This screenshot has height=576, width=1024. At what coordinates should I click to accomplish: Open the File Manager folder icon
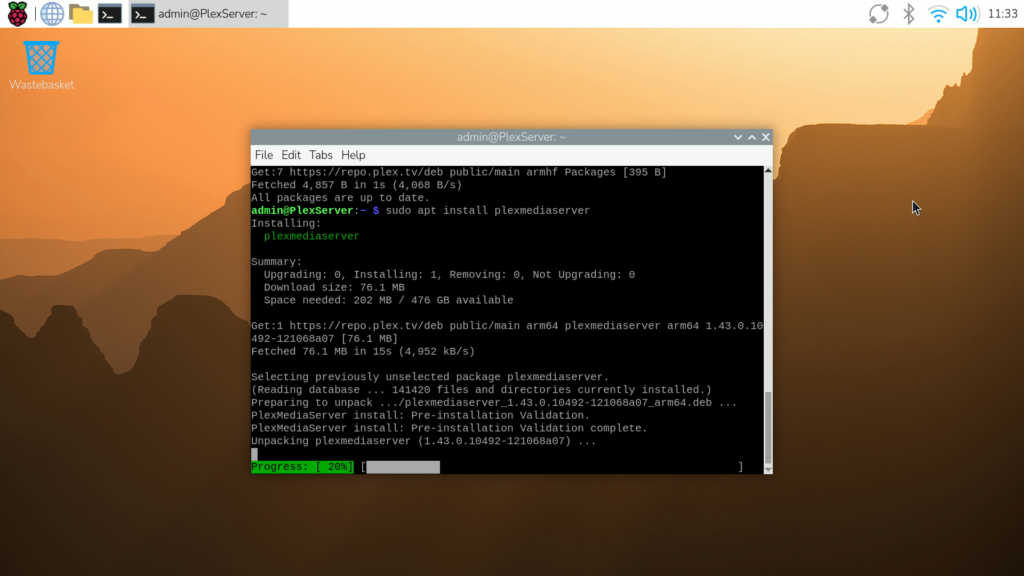(x=81, y=14)
